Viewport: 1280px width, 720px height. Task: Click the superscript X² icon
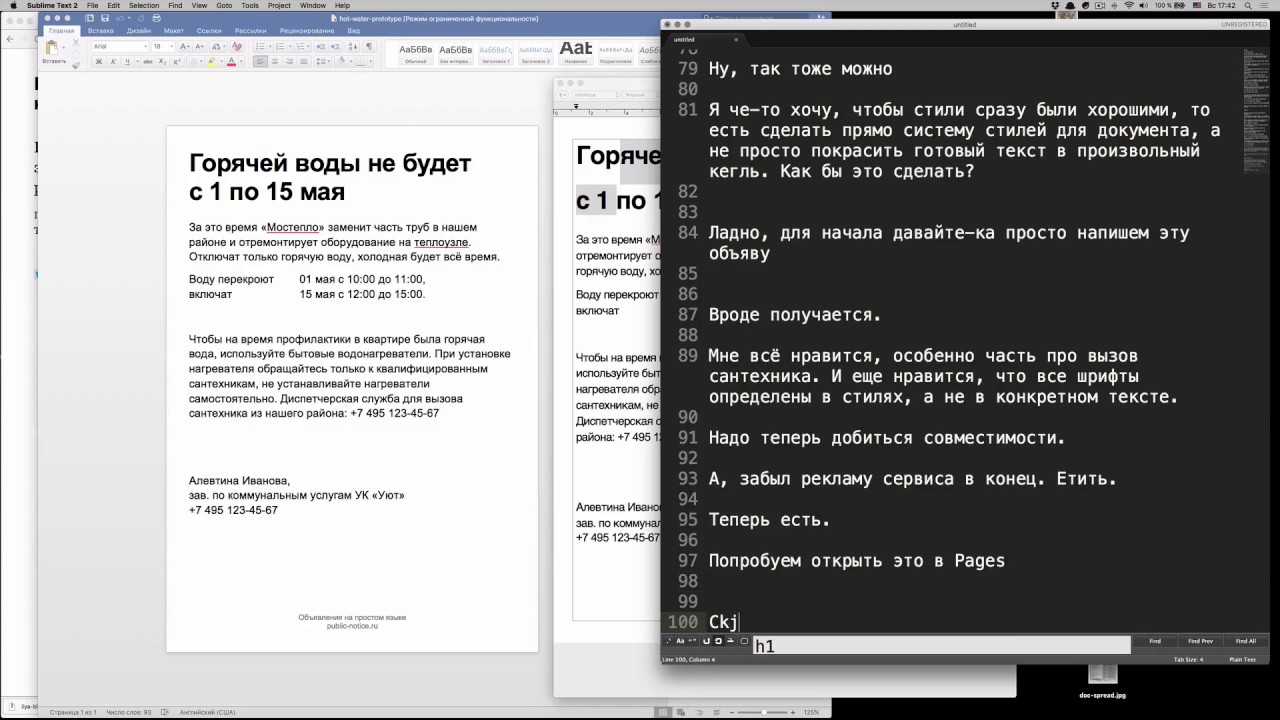click(x=177, y=61)
